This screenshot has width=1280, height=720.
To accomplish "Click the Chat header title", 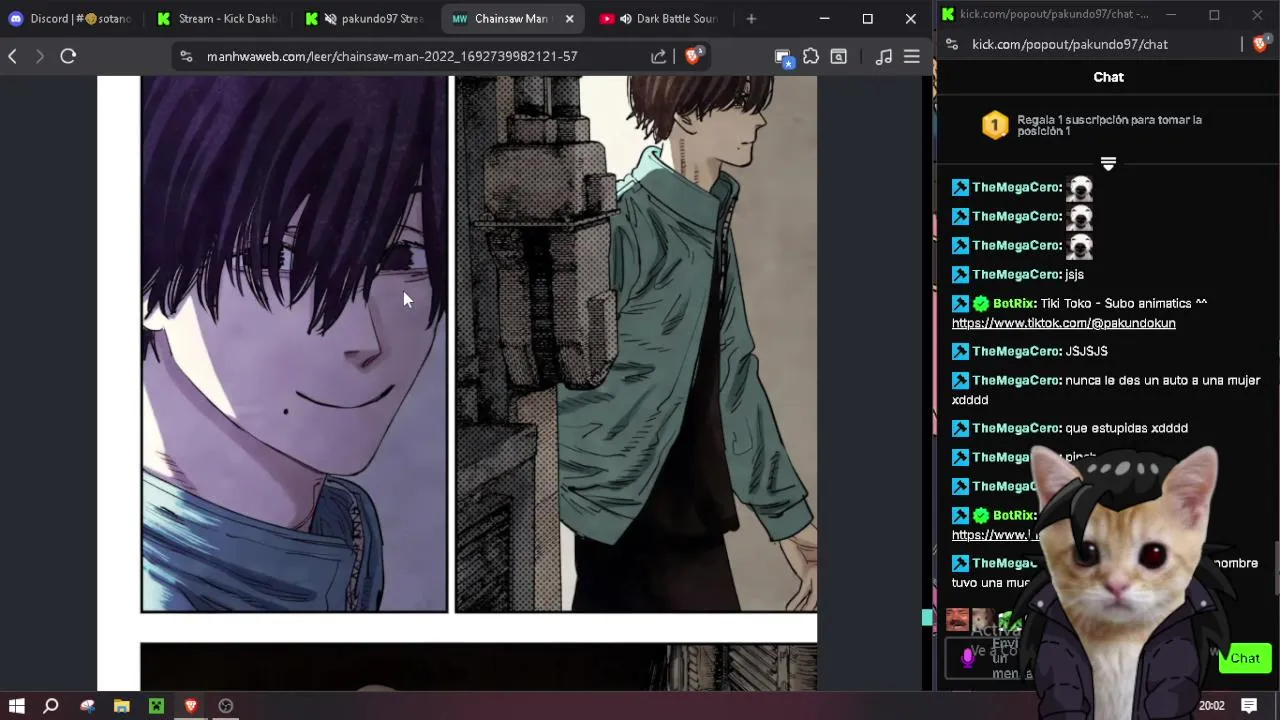I will pos(1108,77).
